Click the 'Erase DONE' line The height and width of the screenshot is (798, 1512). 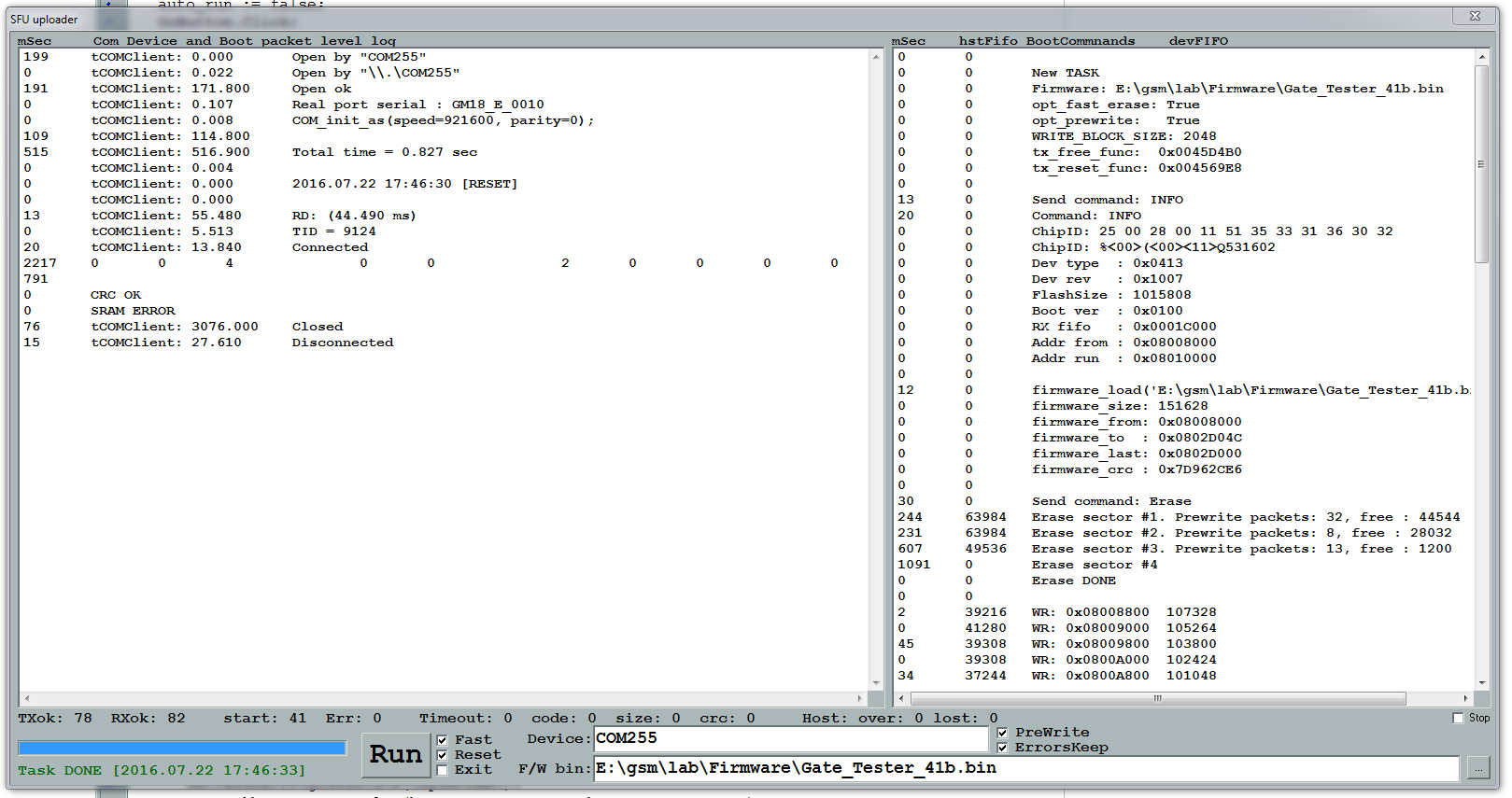(1074, 581)
